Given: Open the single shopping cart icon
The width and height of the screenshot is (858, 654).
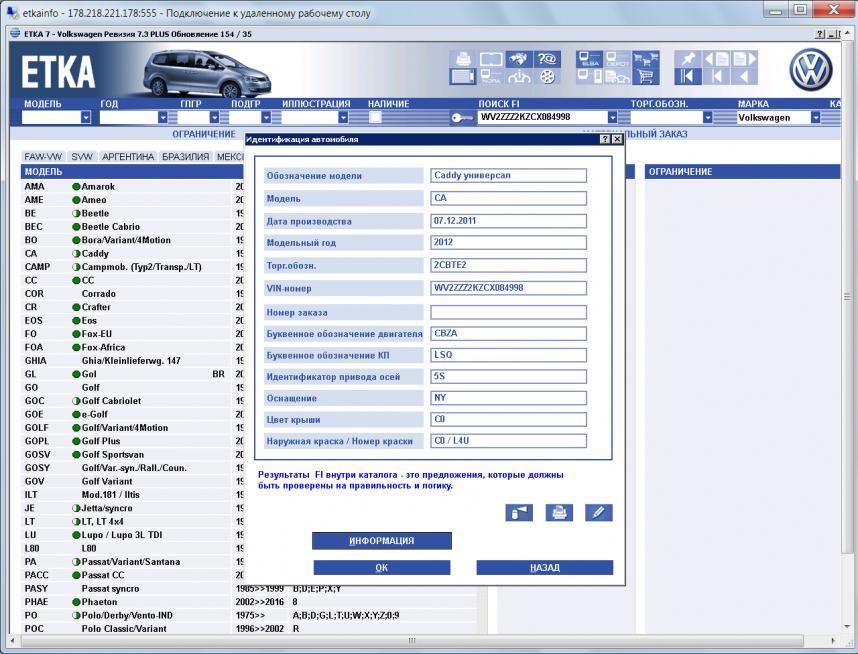Looking at the screenshot, I should point(646,77).
